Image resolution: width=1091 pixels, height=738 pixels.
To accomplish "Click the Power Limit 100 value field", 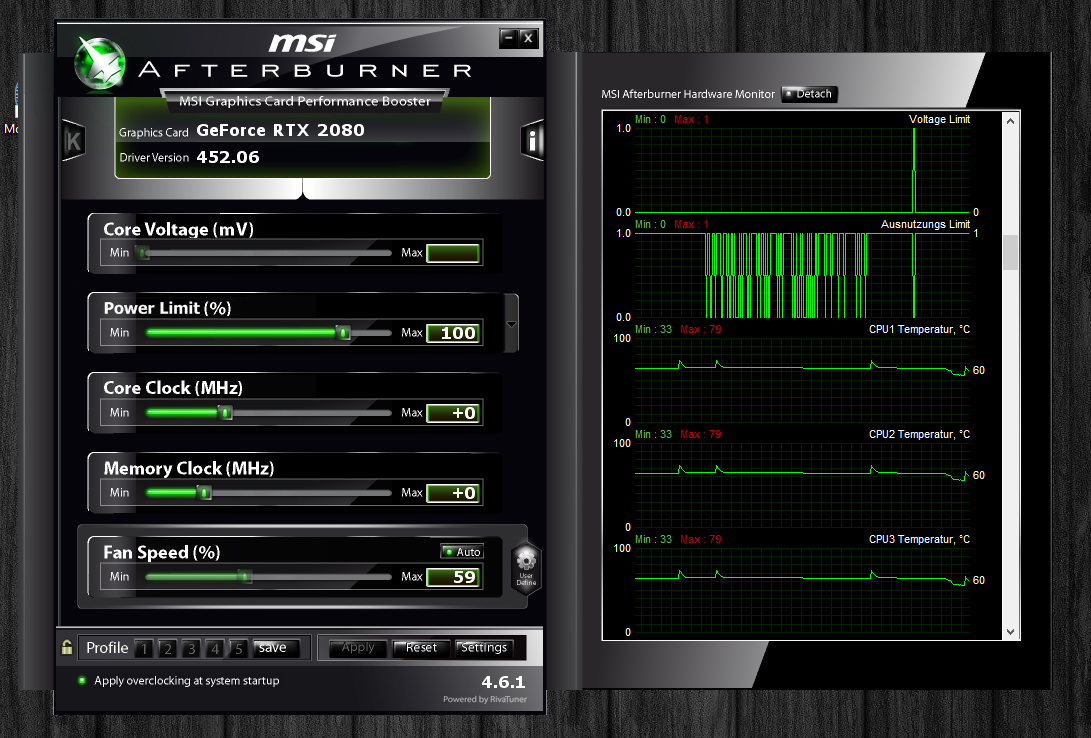I will coord(453,333).
